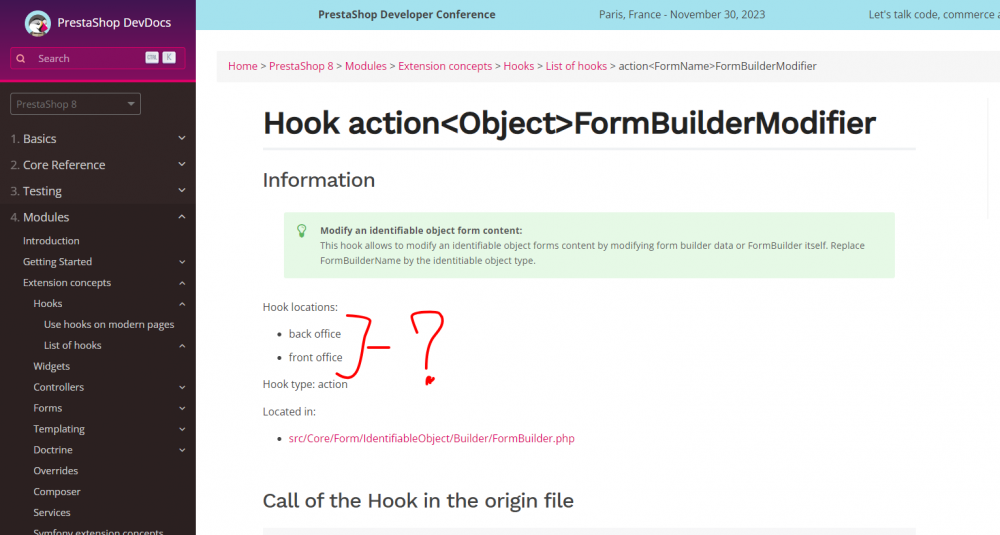Expand the Getting Started chevron
This screenshot has height=535, width=1000.
pos(182,261)
